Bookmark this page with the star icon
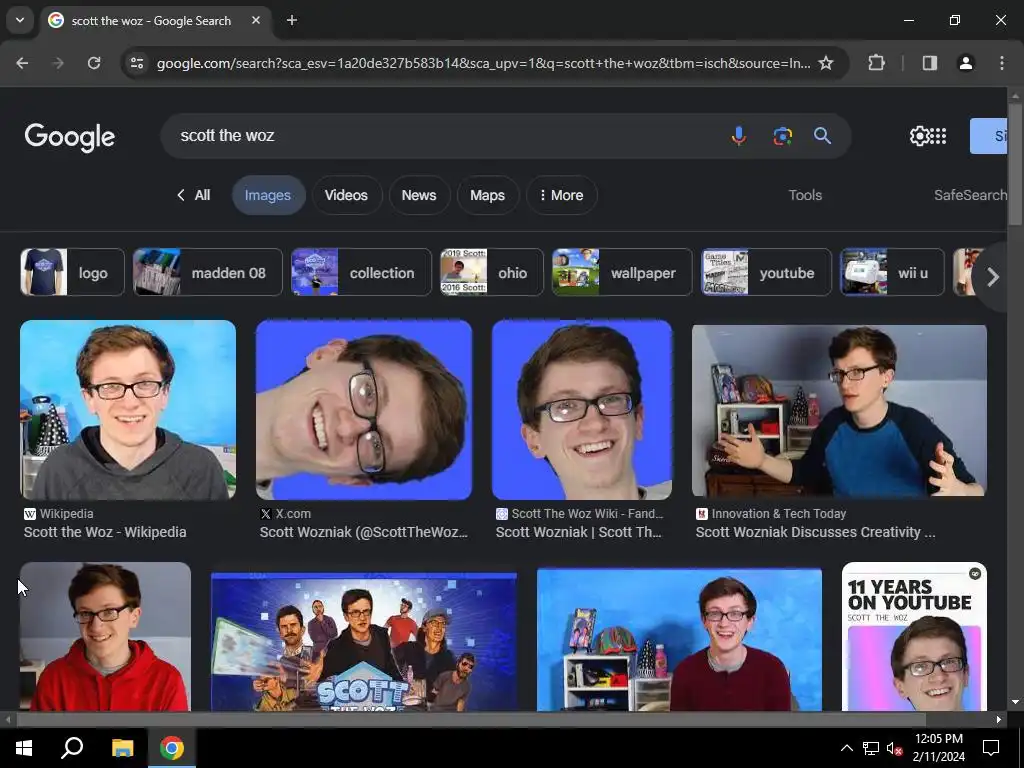 (x=826, y=63)
